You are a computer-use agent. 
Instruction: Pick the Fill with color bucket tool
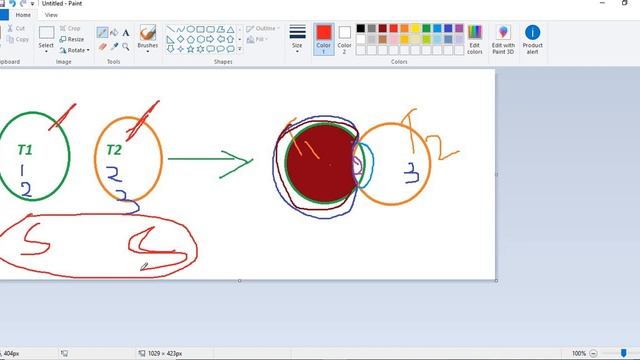pyautogui.click(x=114, y=33)
